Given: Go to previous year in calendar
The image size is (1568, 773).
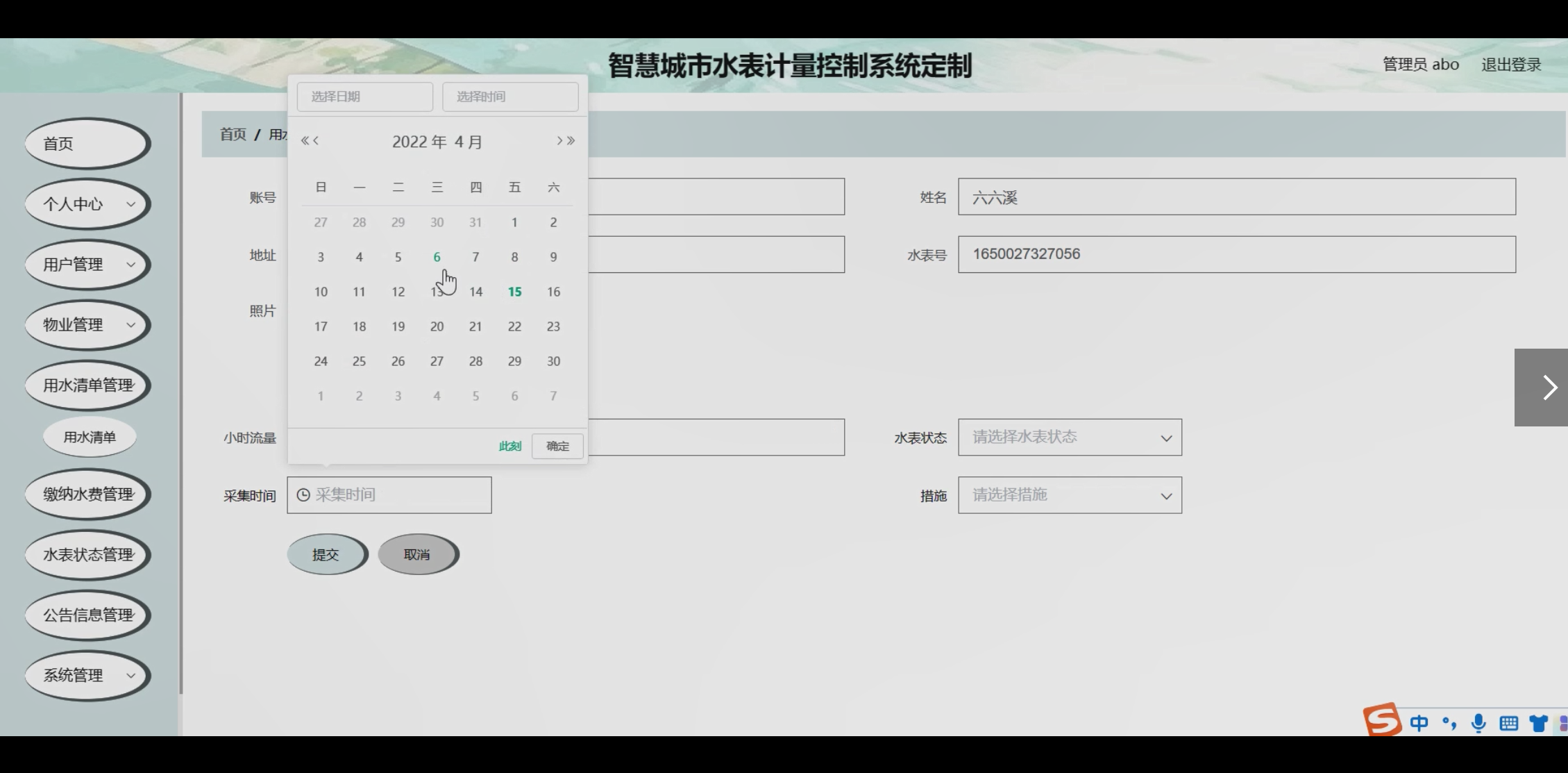Looking at the screenshot, I should 304,141.
